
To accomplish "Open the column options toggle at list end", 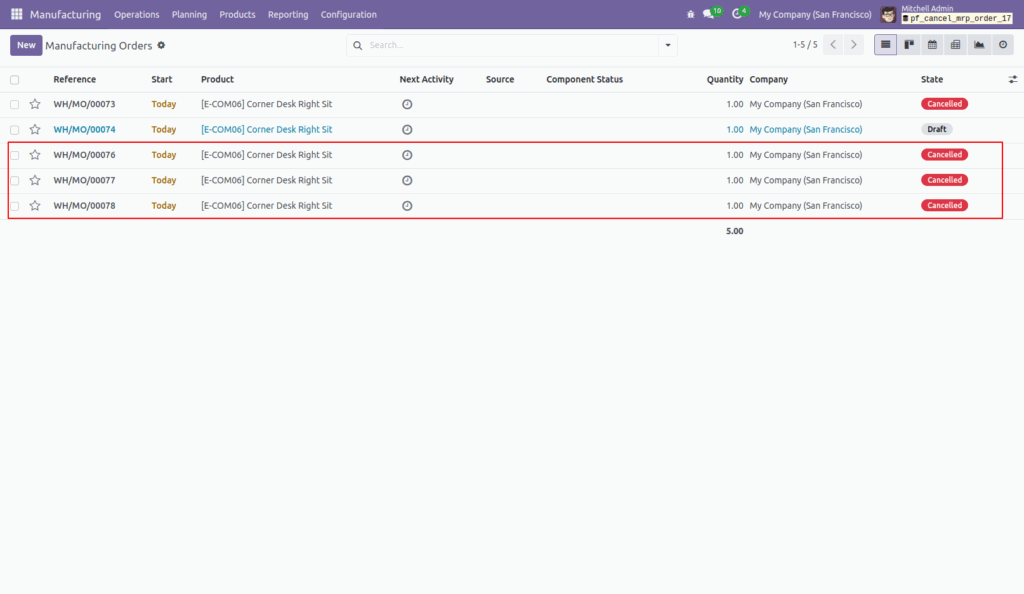I will (1011, 79).
